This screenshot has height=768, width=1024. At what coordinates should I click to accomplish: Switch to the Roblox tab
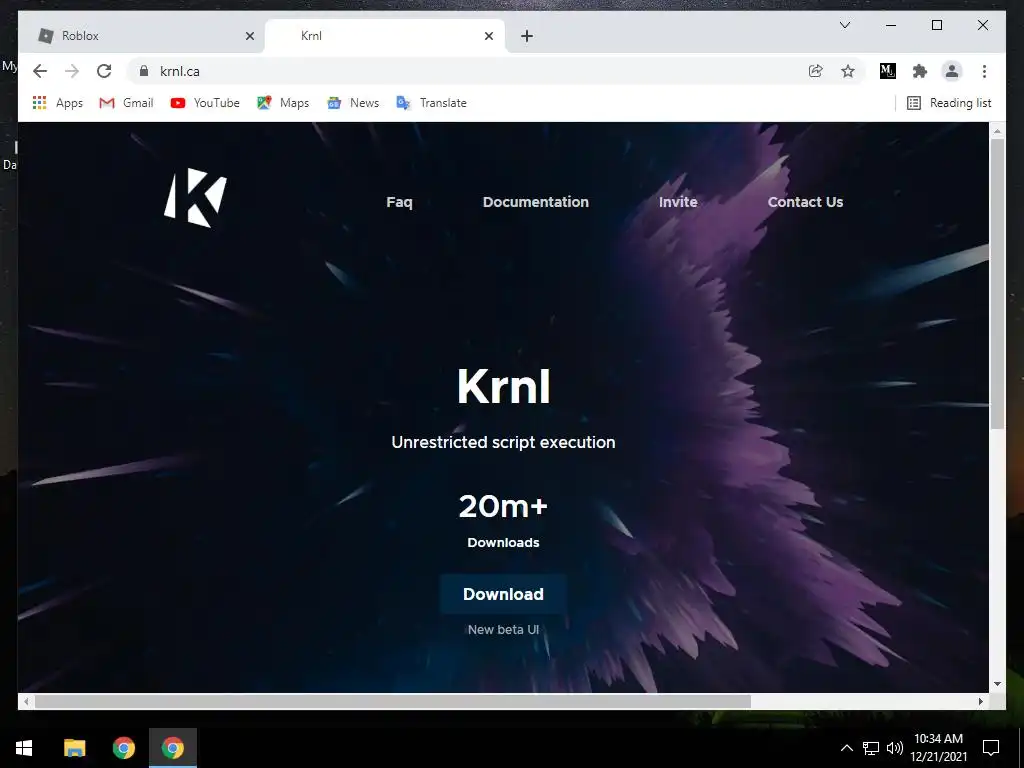click(141, 36)
